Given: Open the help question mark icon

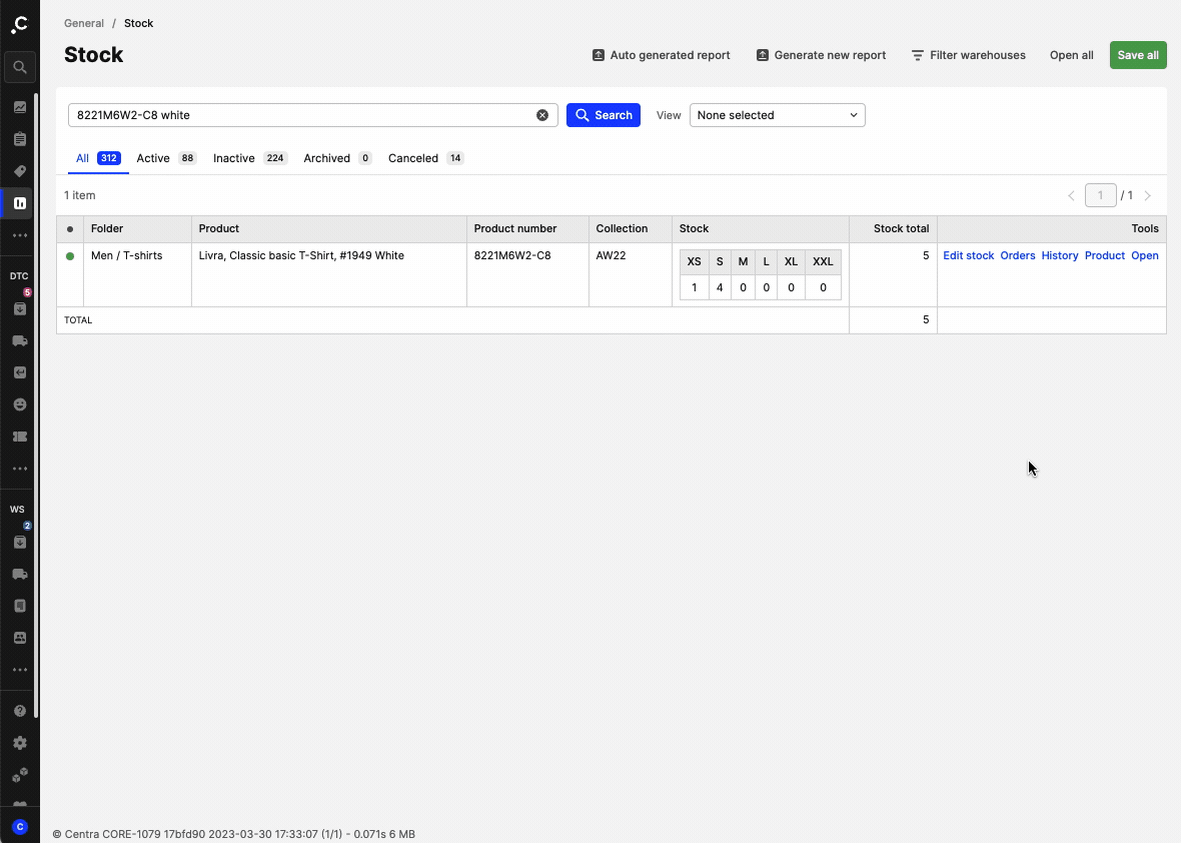Looking at the screenshot, I should 19,711.
